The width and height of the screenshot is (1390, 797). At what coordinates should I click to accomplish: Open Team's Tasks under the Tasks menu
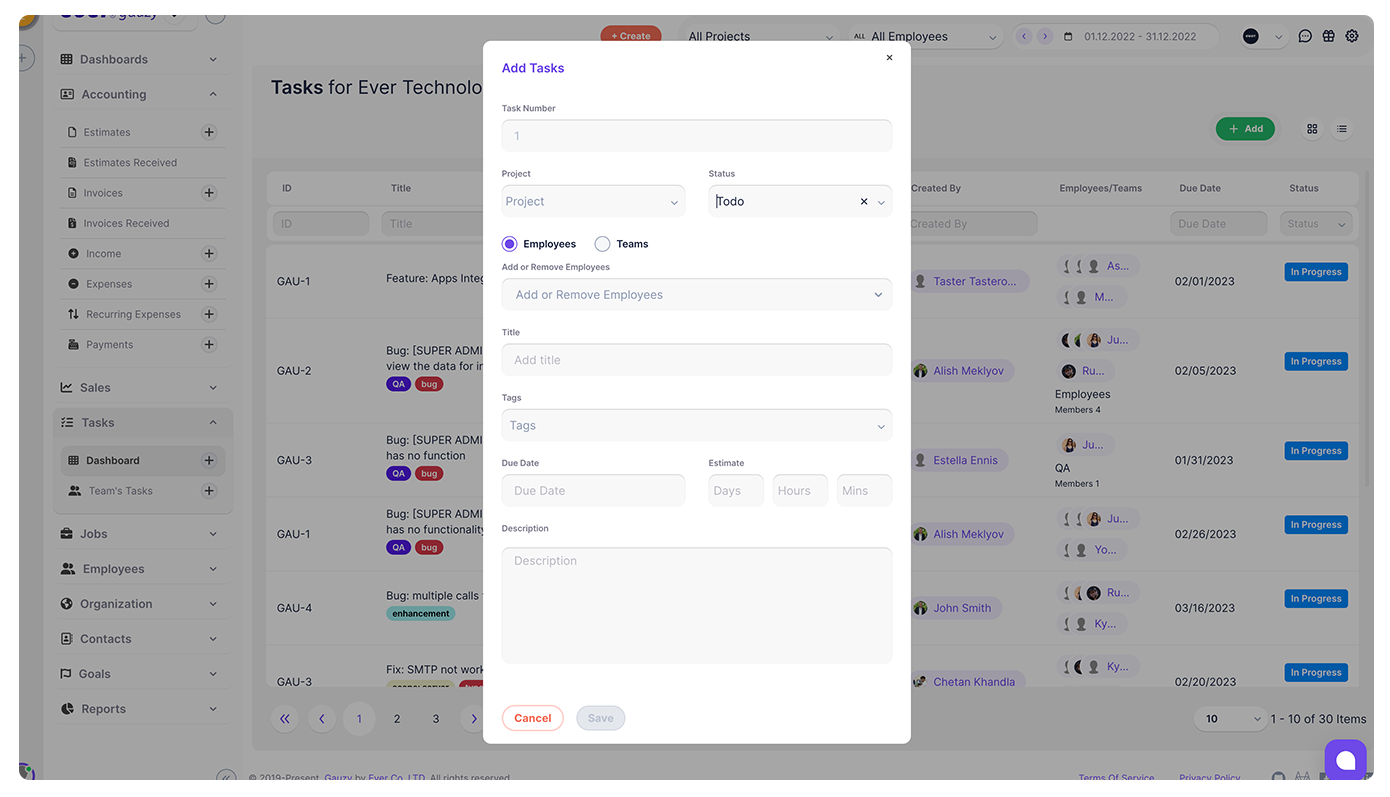click(x=120, y=490)
